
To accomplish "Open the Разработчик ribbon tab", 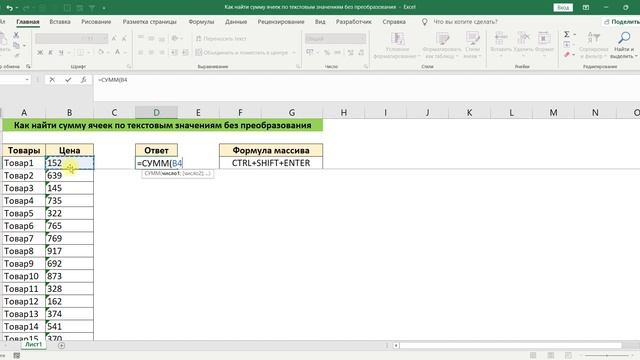I will pyautogui.click(x=353, y=22).
